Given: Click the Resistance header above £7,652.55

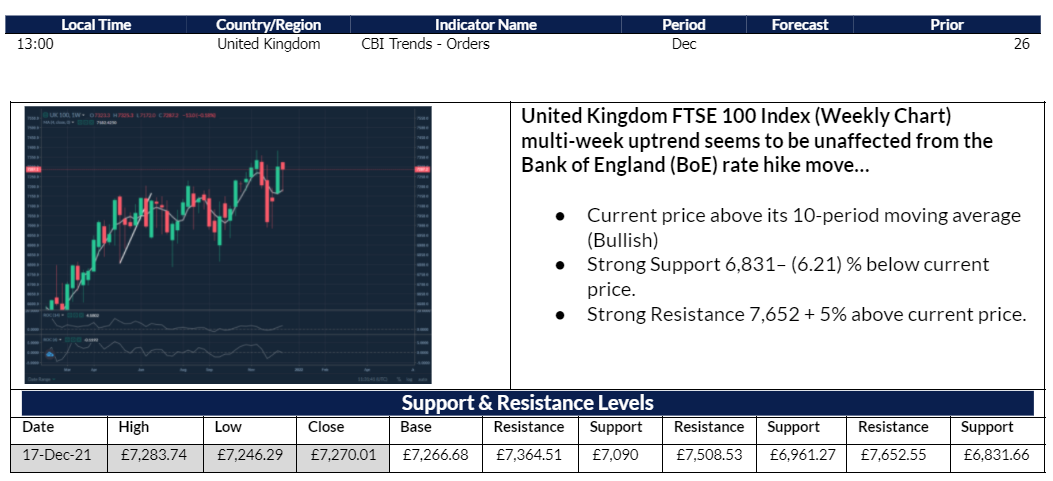Looking at the screenshot, I should click(x=893, y=427).
